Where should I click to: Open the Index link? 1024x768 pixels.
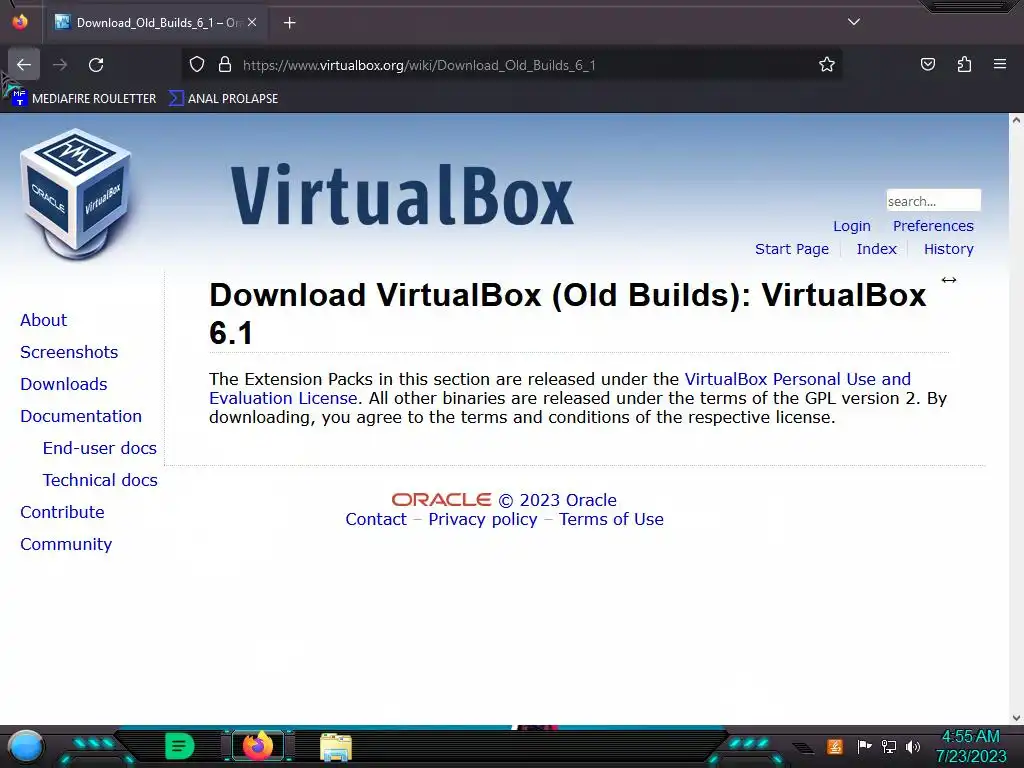876,249
